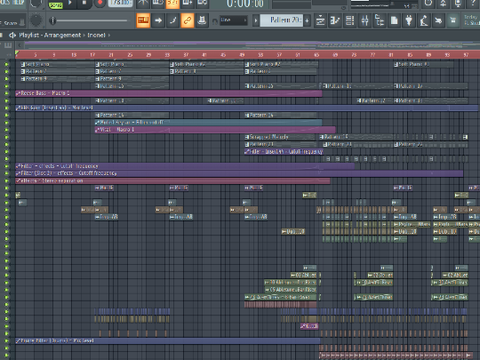Open the Playlist view toolbar icon

click(320, 21)
